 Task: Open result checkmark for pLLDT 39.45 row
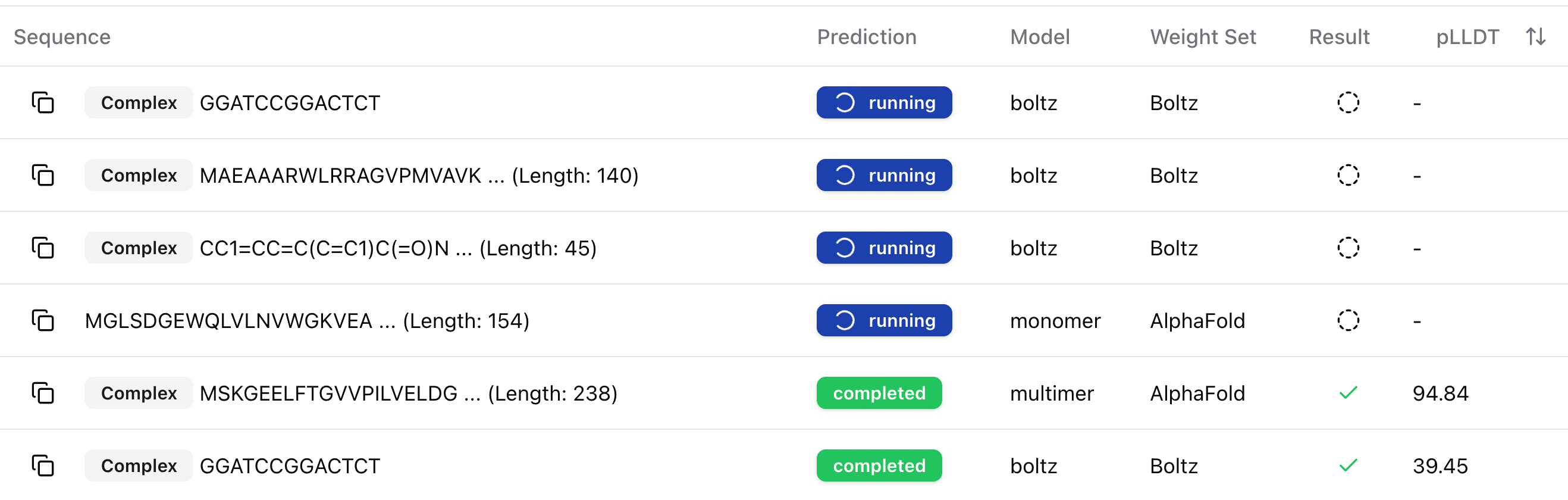point(1348,466)
